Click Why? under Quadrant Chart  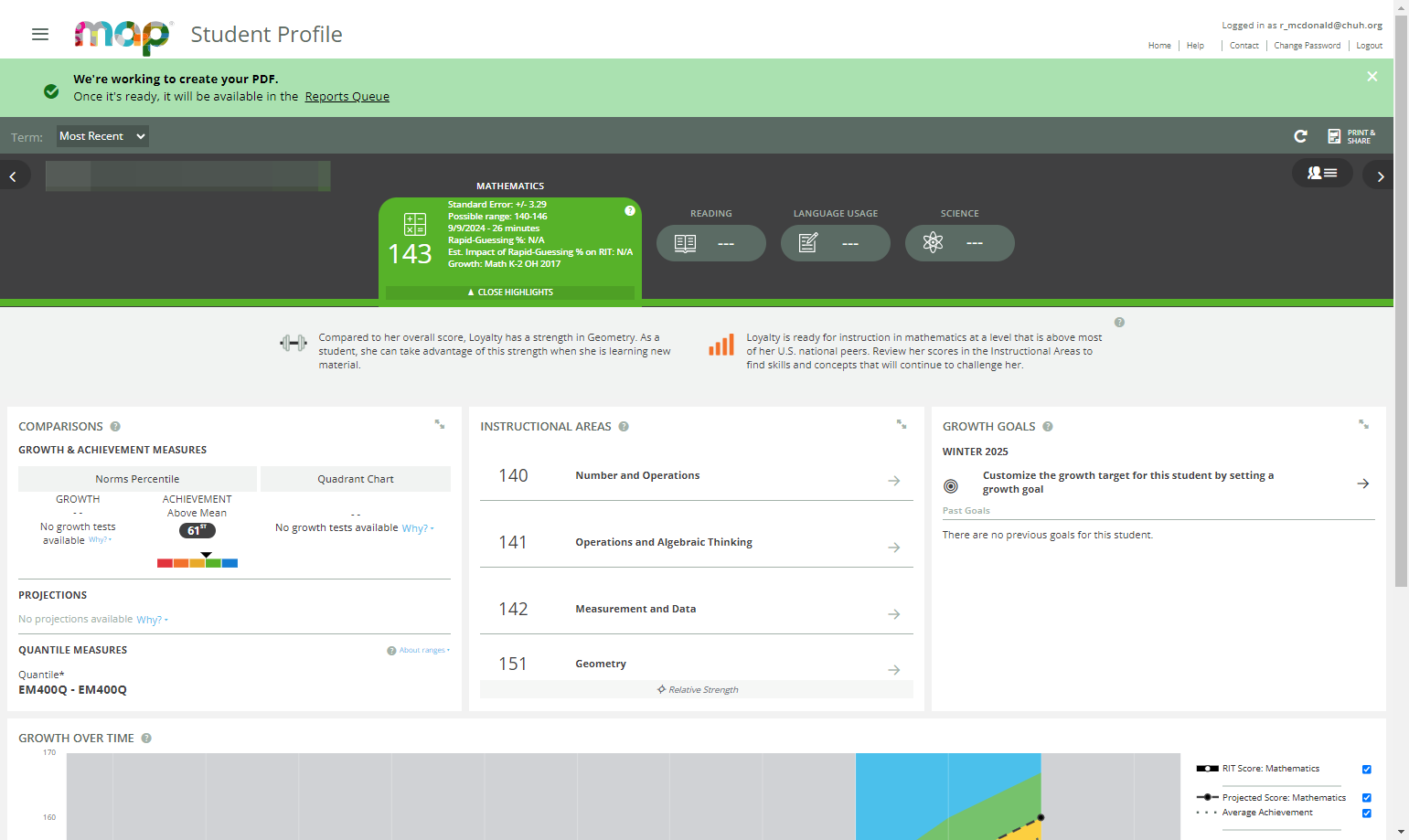tap(417, 528)
